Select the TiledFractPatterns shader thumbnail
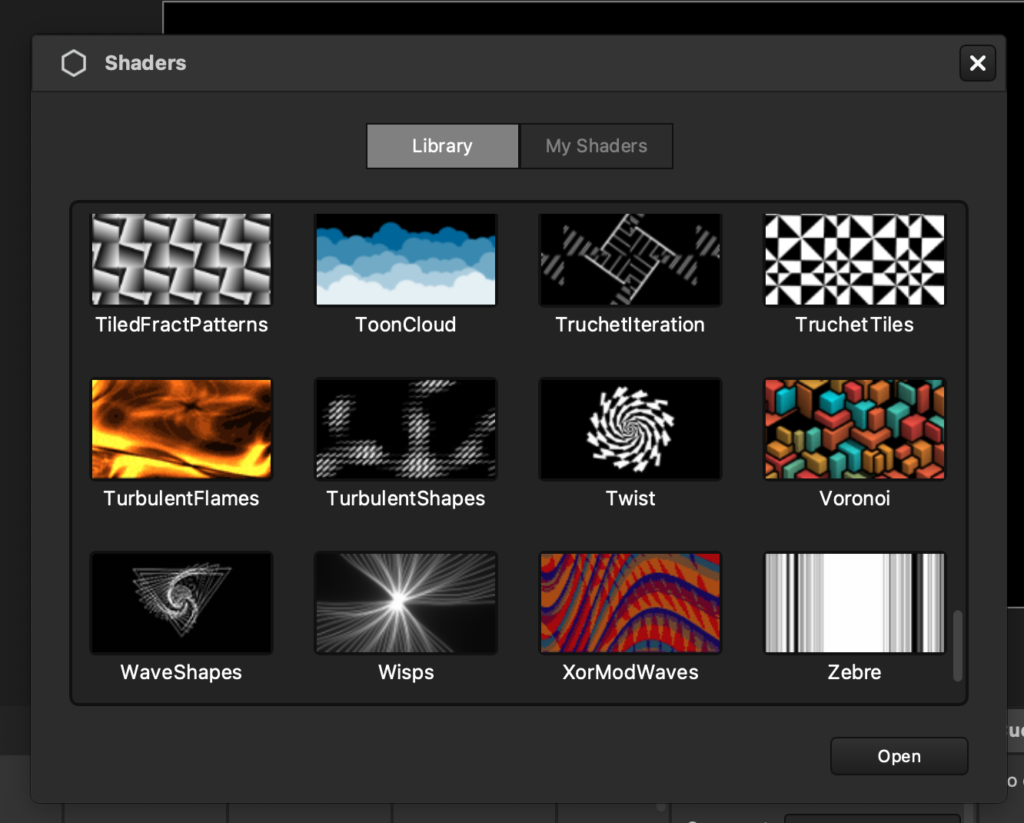The image size is (1024, 823). point(181,259)
